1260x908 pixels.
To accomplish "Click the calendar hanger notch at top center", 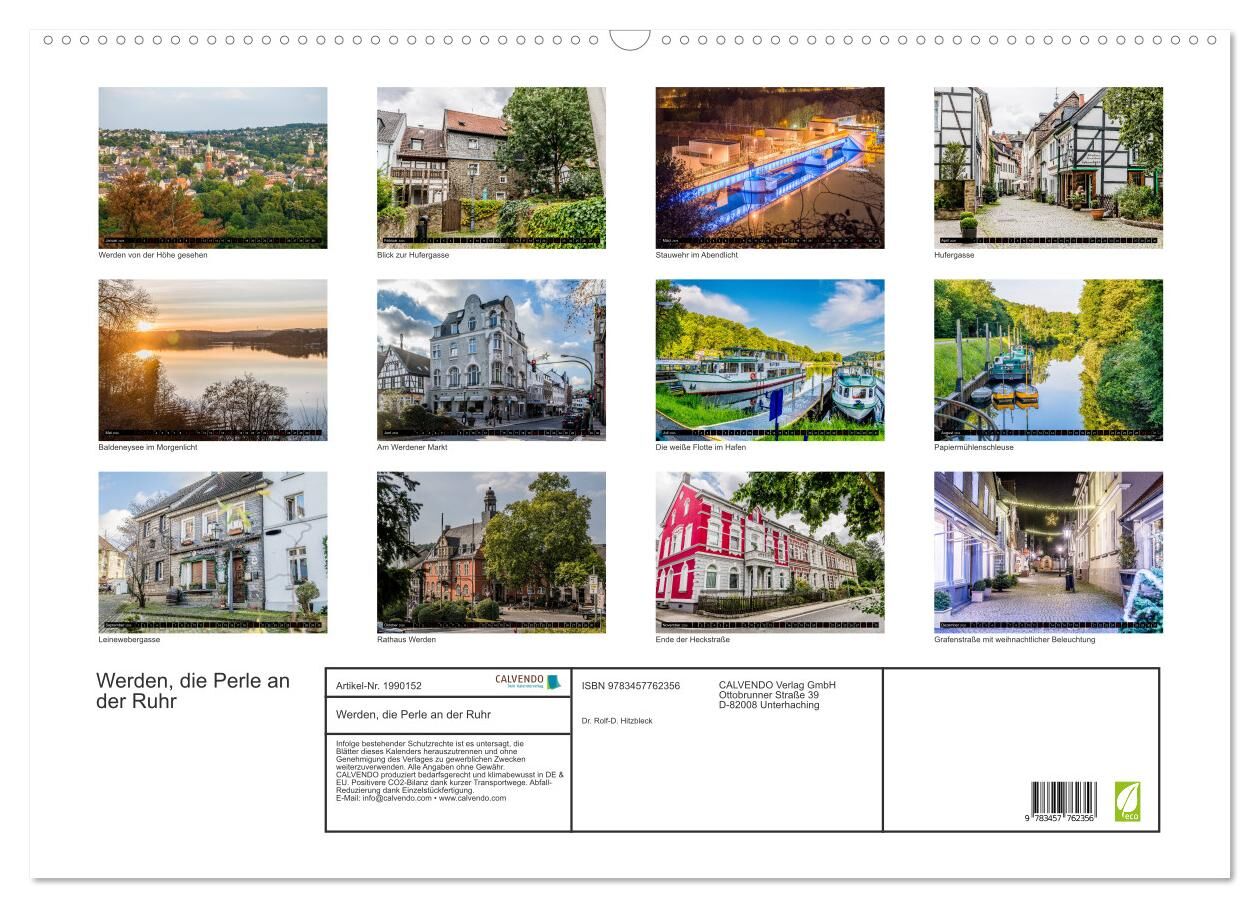I will click(x=630, y=40).
